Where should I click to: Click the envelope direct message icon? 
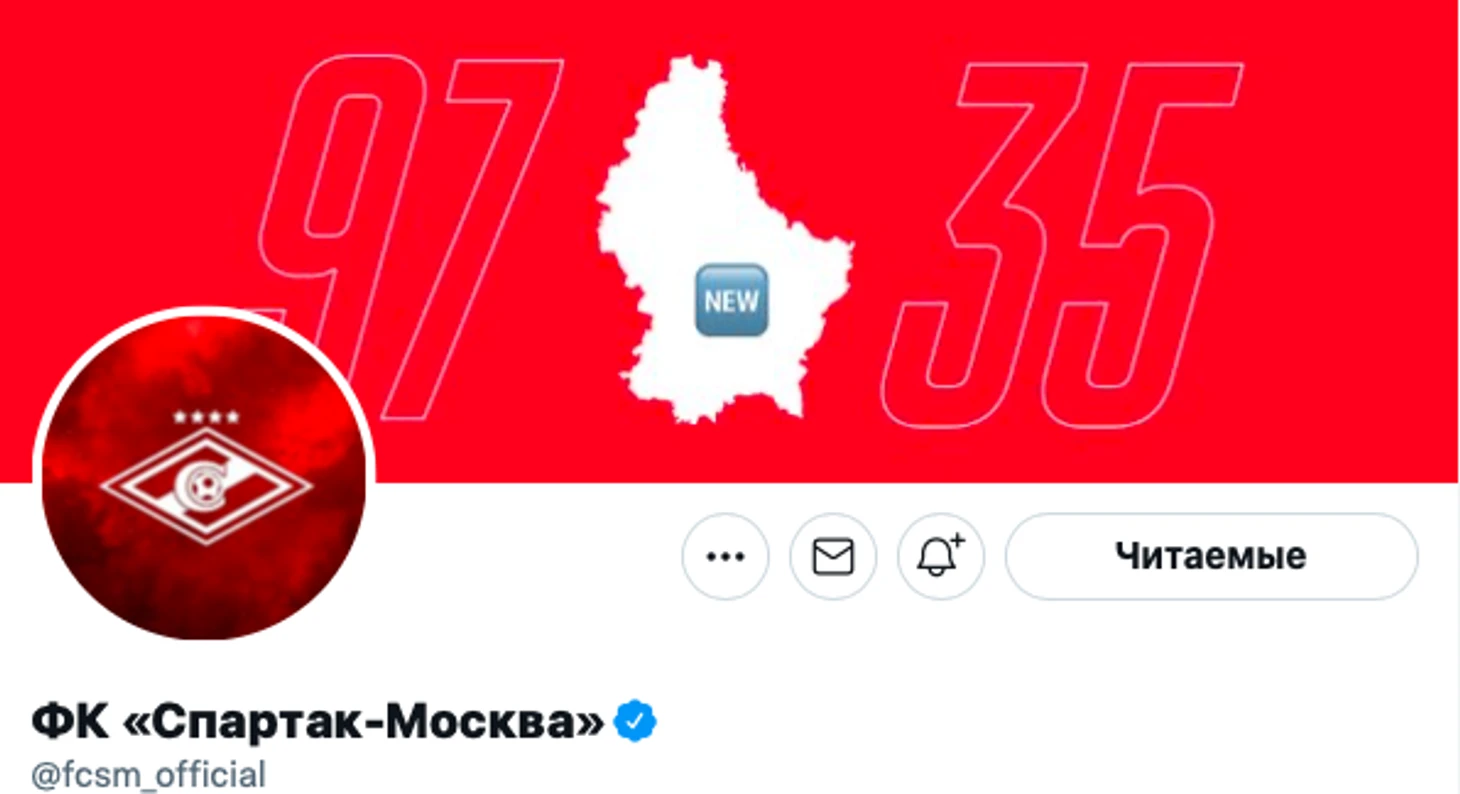833,557
